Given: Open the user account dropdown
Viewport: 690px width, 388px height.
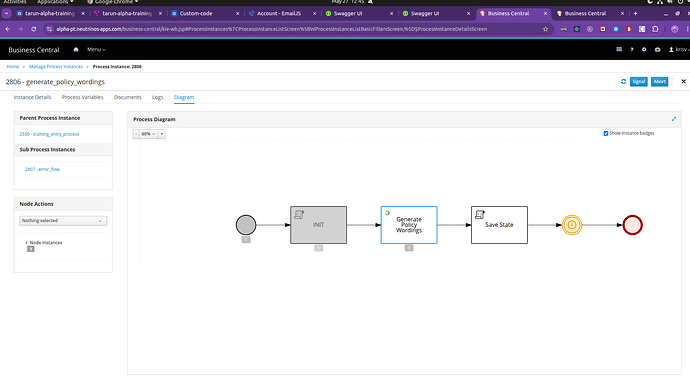Looking at the screenshot, I should click(679, 50).
